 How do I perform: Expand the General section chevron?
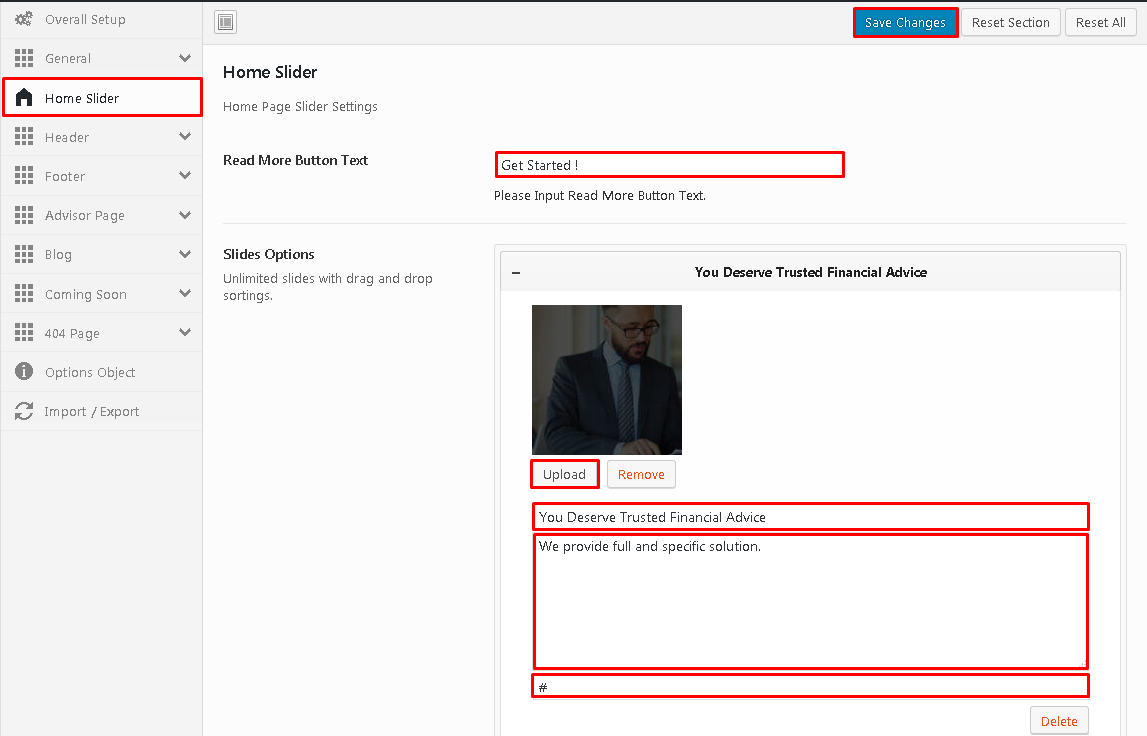click(184, 58)
